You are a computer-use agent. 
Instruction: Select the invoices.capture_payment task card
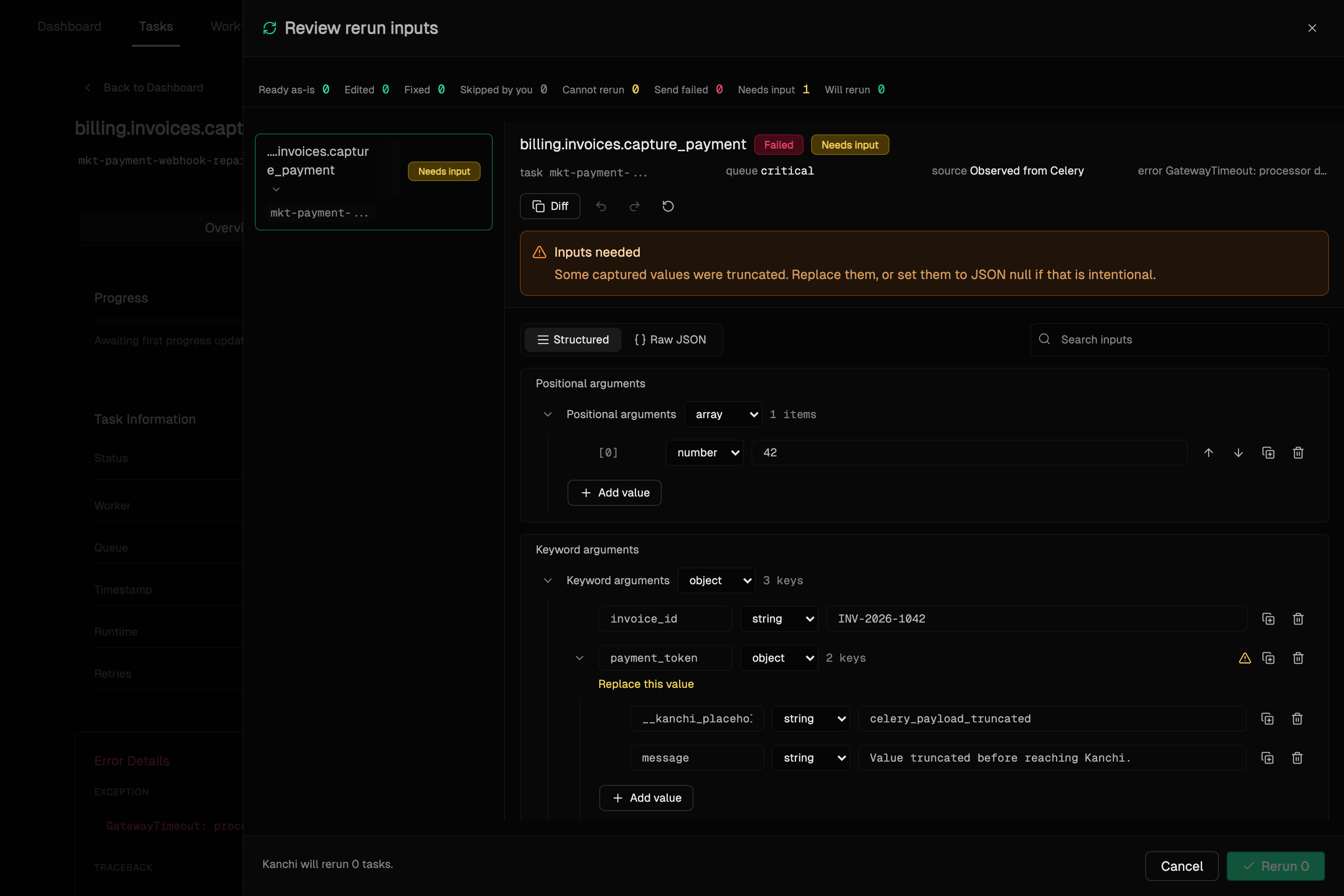[374, 182]
